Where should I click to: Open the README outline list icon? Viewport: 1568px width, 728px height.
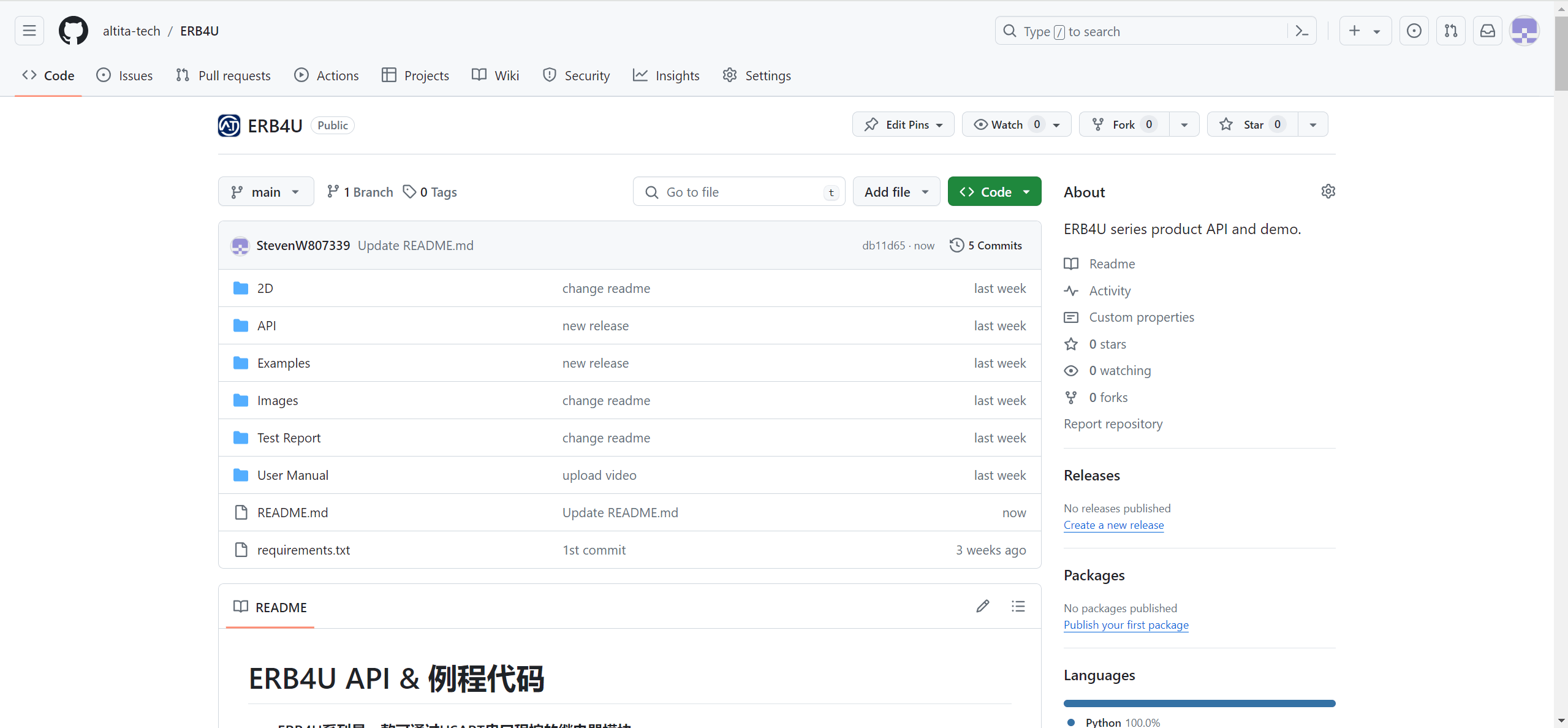pyautogui.click(x=1018, y=606)
